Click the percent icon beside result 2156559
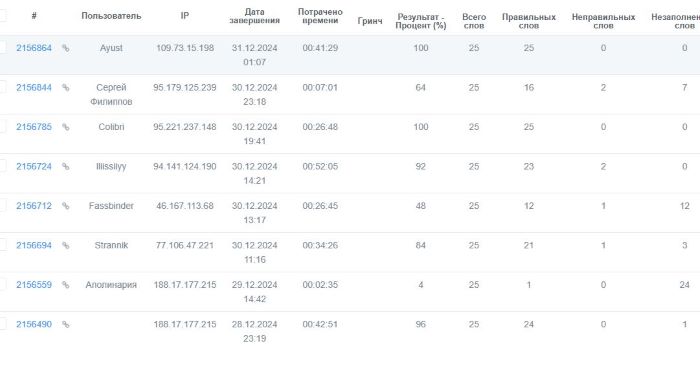 click(66, 285)
